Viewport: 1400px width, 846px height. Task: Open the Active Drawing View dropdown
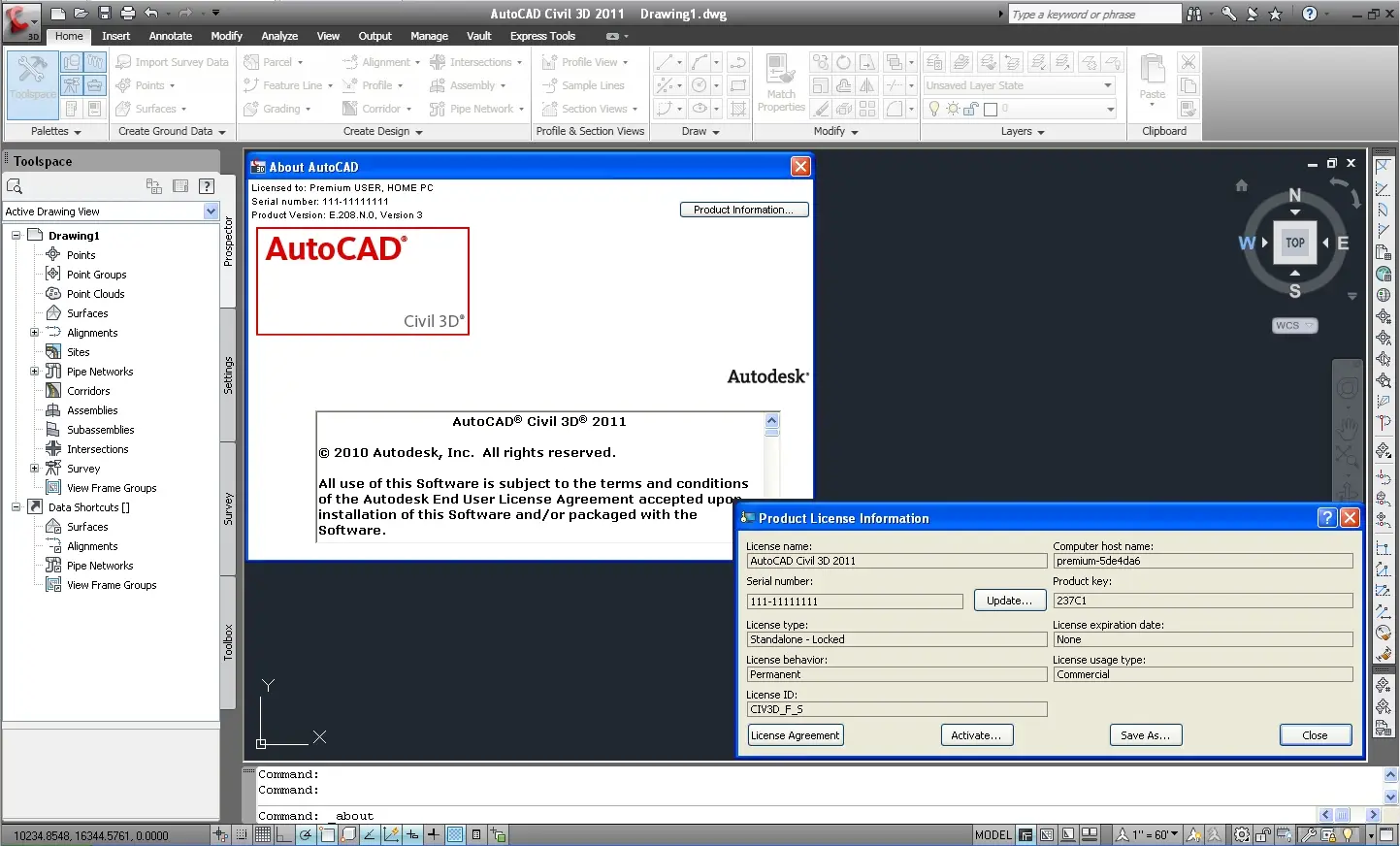pyautogui.click(x=211, y=211)
